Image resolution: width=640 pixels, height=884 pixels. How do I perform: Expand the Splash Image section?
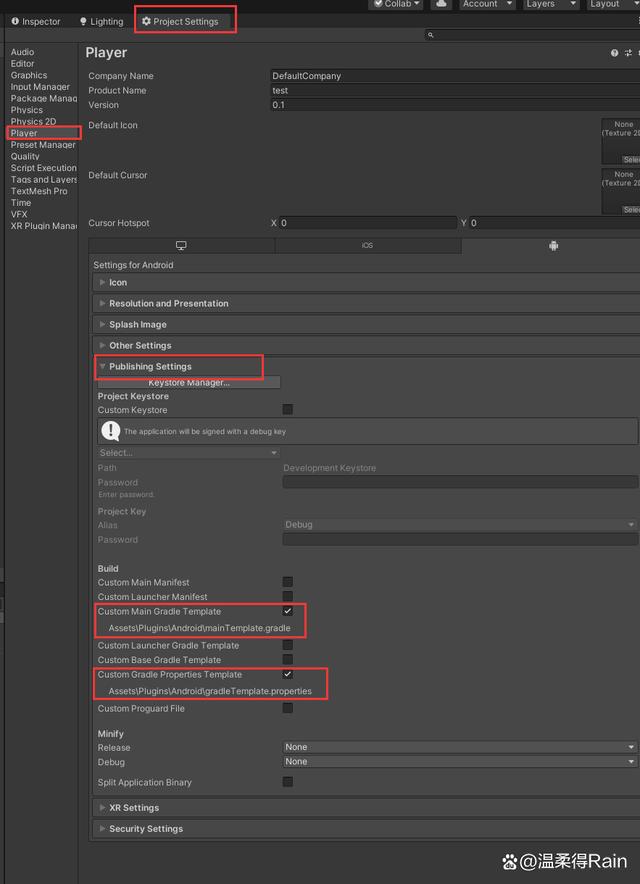click(366, 325)
